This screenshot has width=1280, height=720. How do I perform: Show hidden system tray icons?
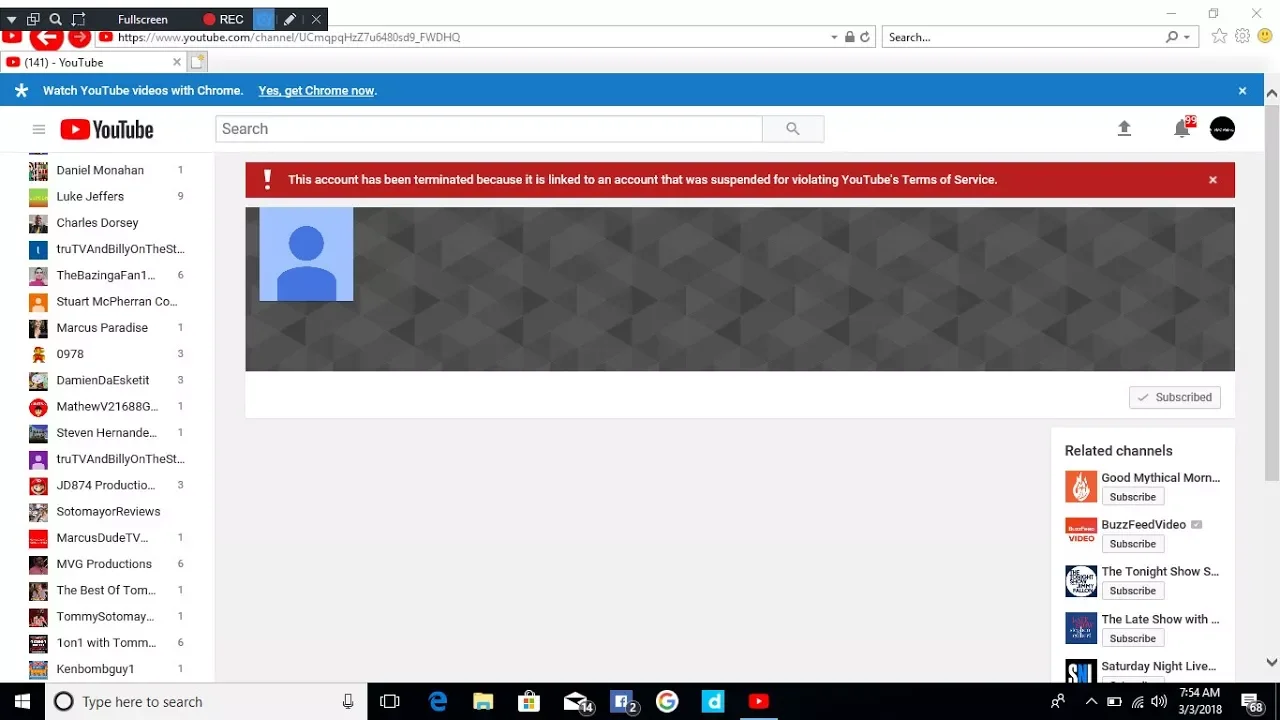tap(1091, 701)
